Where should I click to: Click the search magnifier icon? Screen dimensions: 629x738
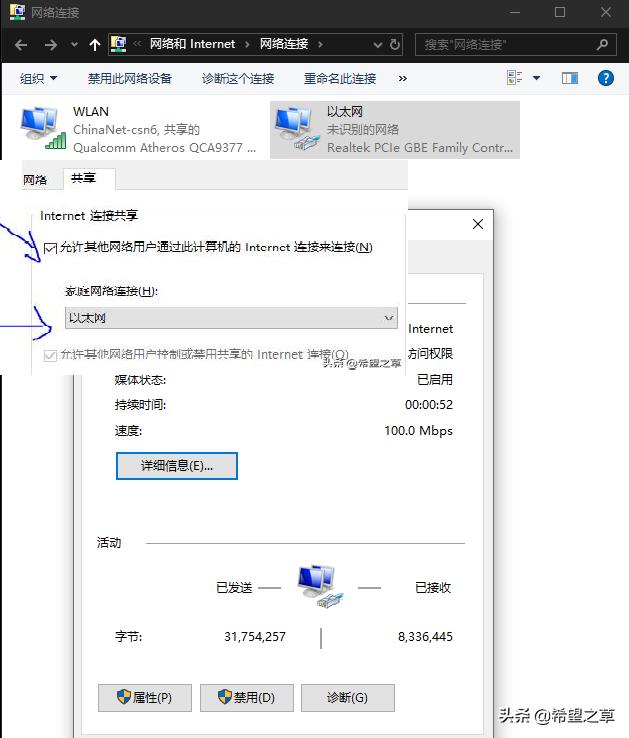(x=602, y=45)
